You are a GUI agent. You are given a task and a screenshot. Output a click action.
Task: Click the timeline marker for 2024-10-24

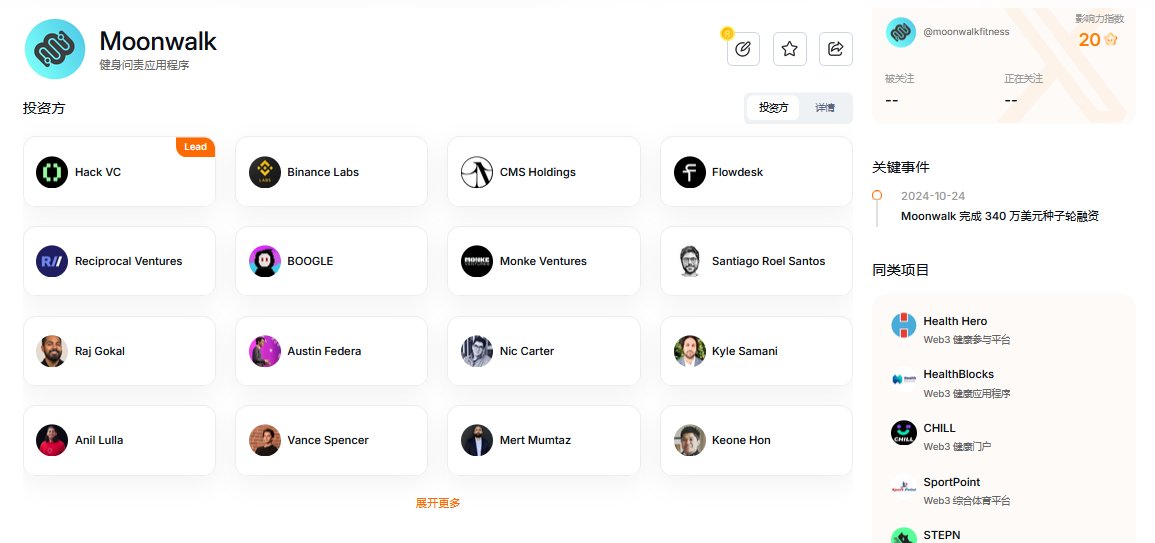tap(877, 195)
